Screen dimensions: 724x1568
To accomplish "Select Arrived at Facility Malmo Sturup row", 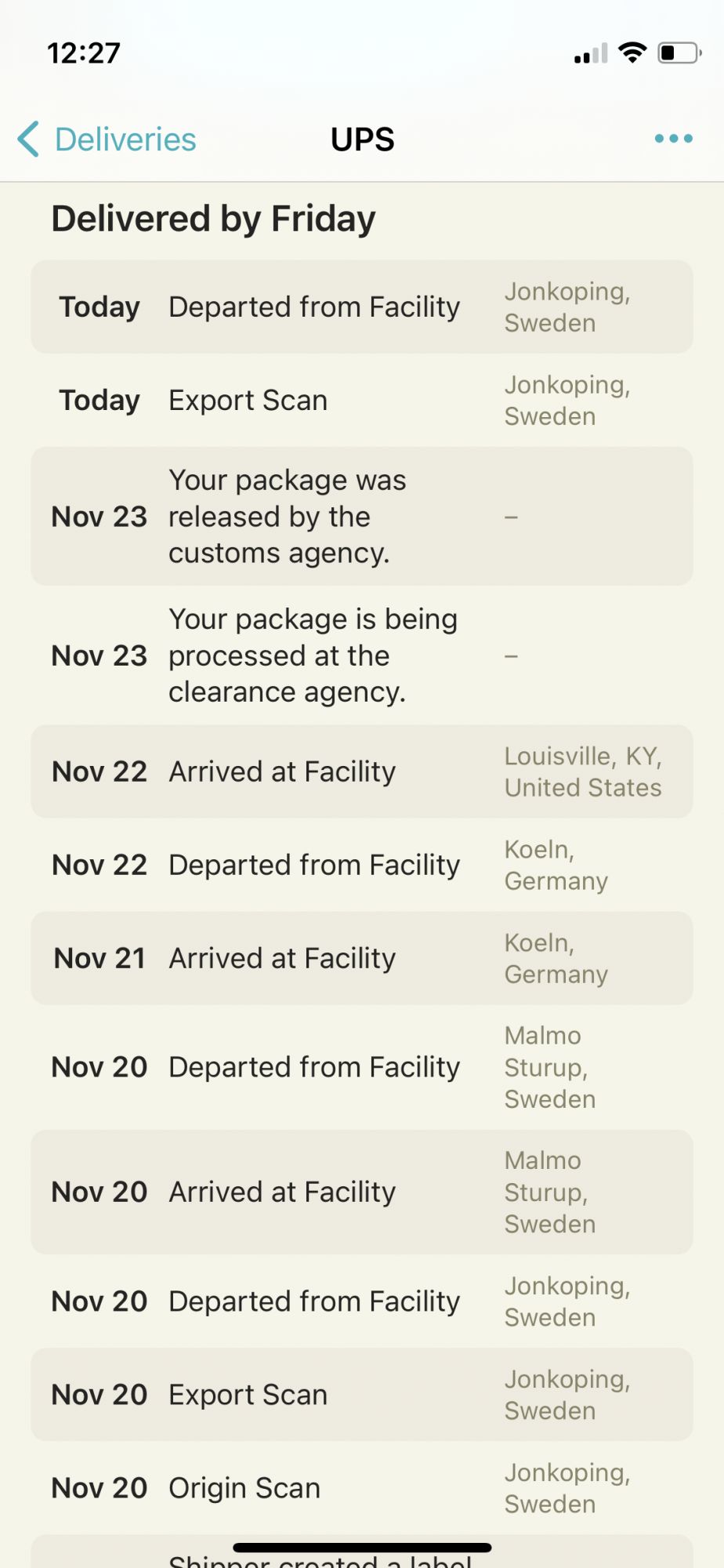I will point(362,1192).
